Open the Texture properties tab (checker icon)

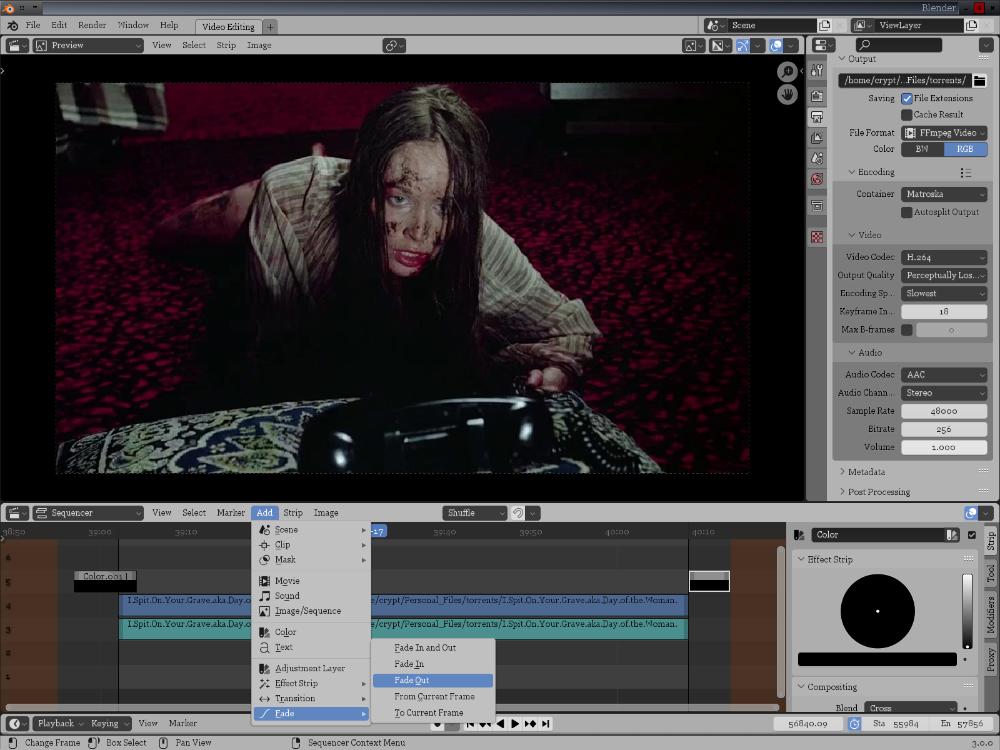click(x=817, y=237)
